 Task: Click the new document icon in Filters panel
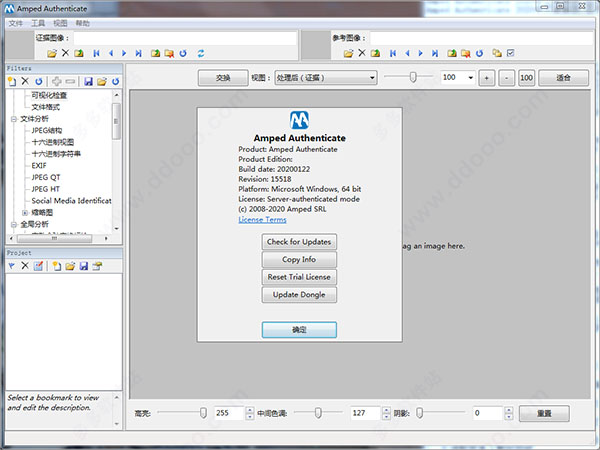point(12,81)
